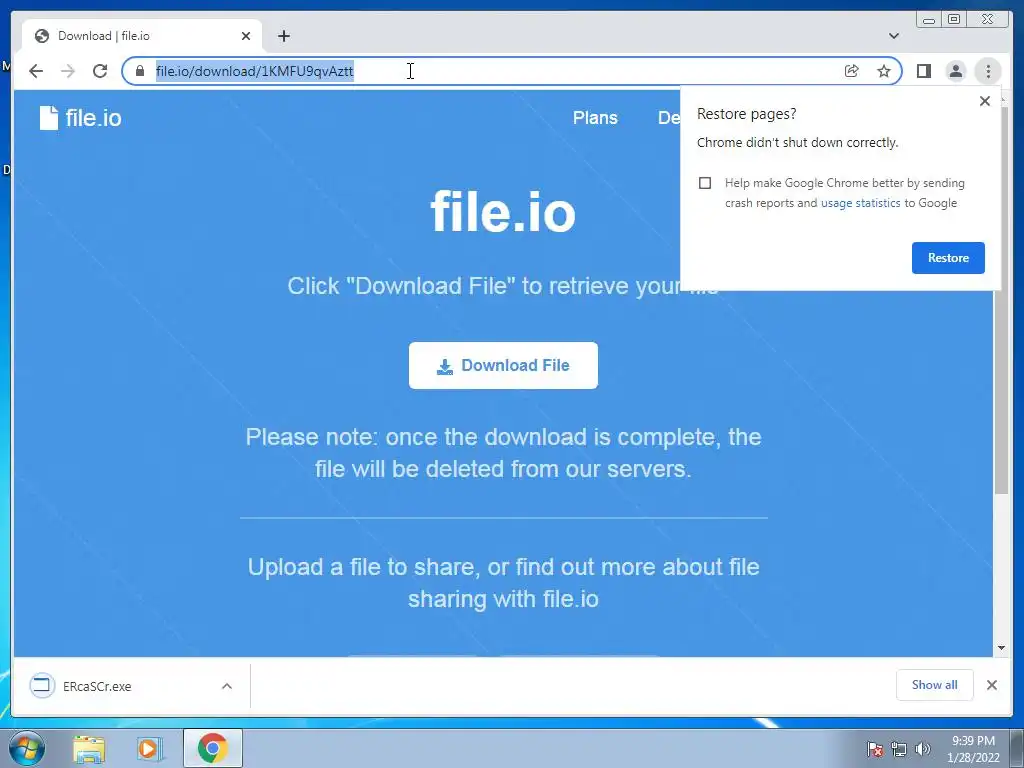Click the Download File button
The height and width of the screenshot is (768, 1024).
(503, 365)
